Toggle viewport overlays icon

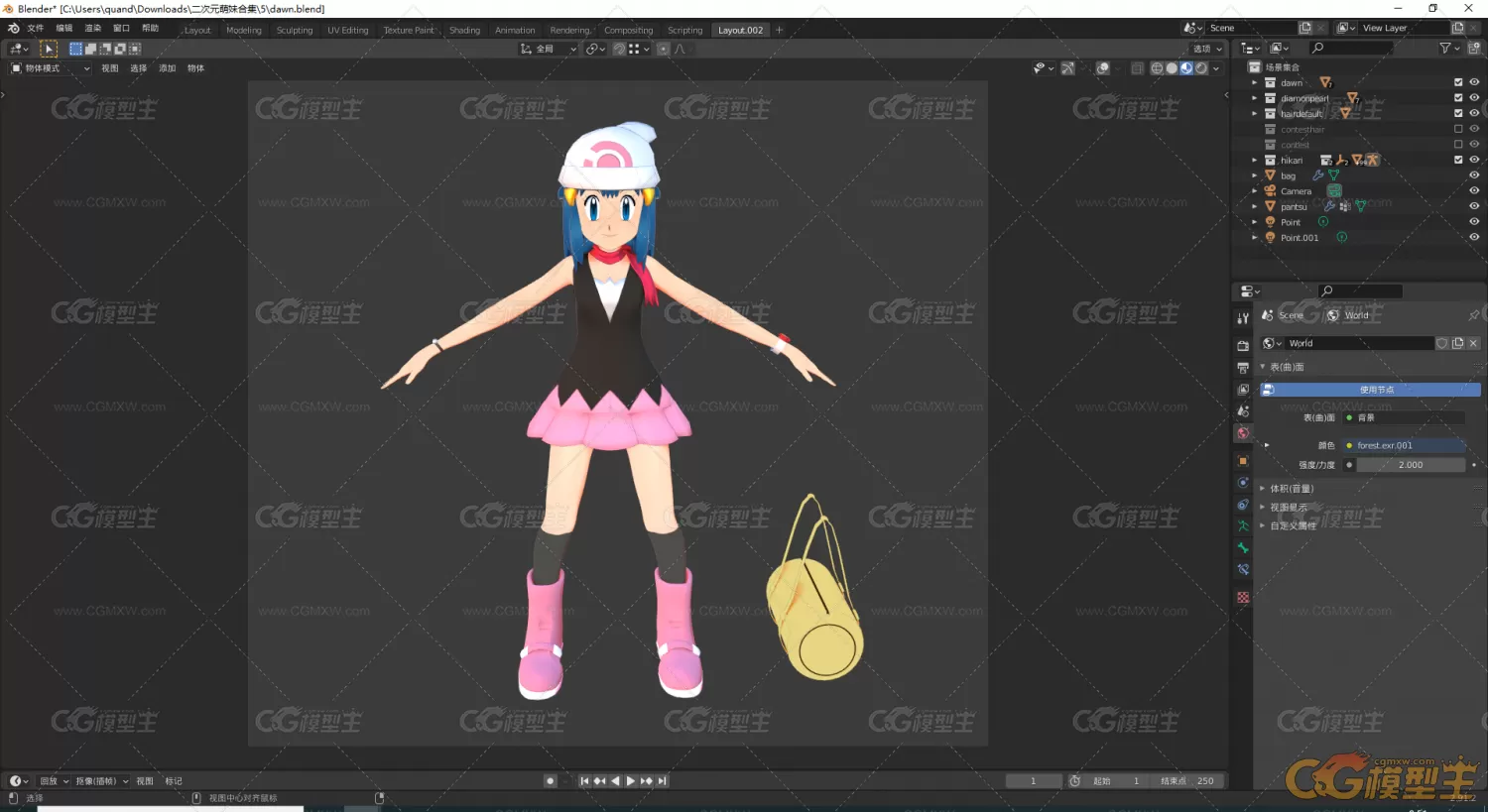pos(1102,68)
